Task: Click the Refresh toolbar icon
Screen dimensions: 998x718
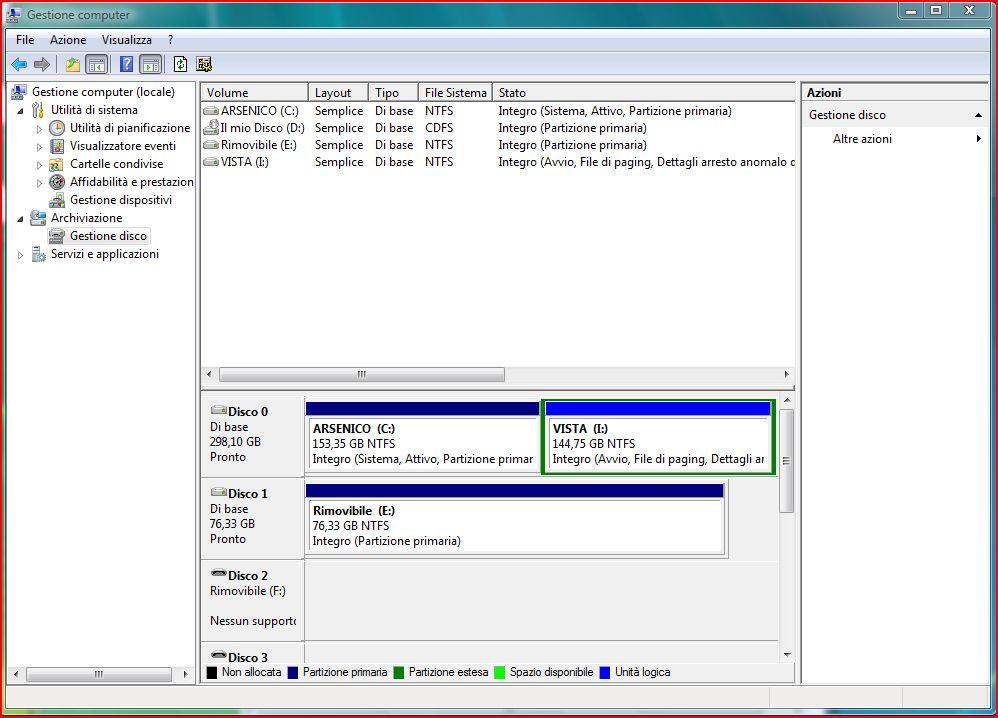Action: point(181,64)
